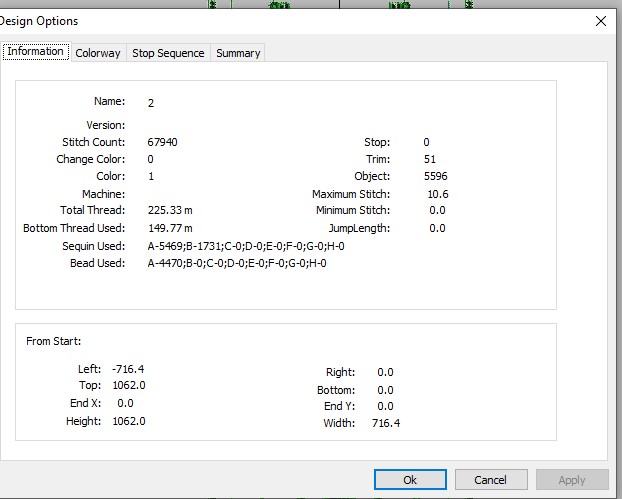Viewport: 622px width, 499px height.
Task: Click the Total Thread value 225.33 m
Action: [x=170, y=210]
